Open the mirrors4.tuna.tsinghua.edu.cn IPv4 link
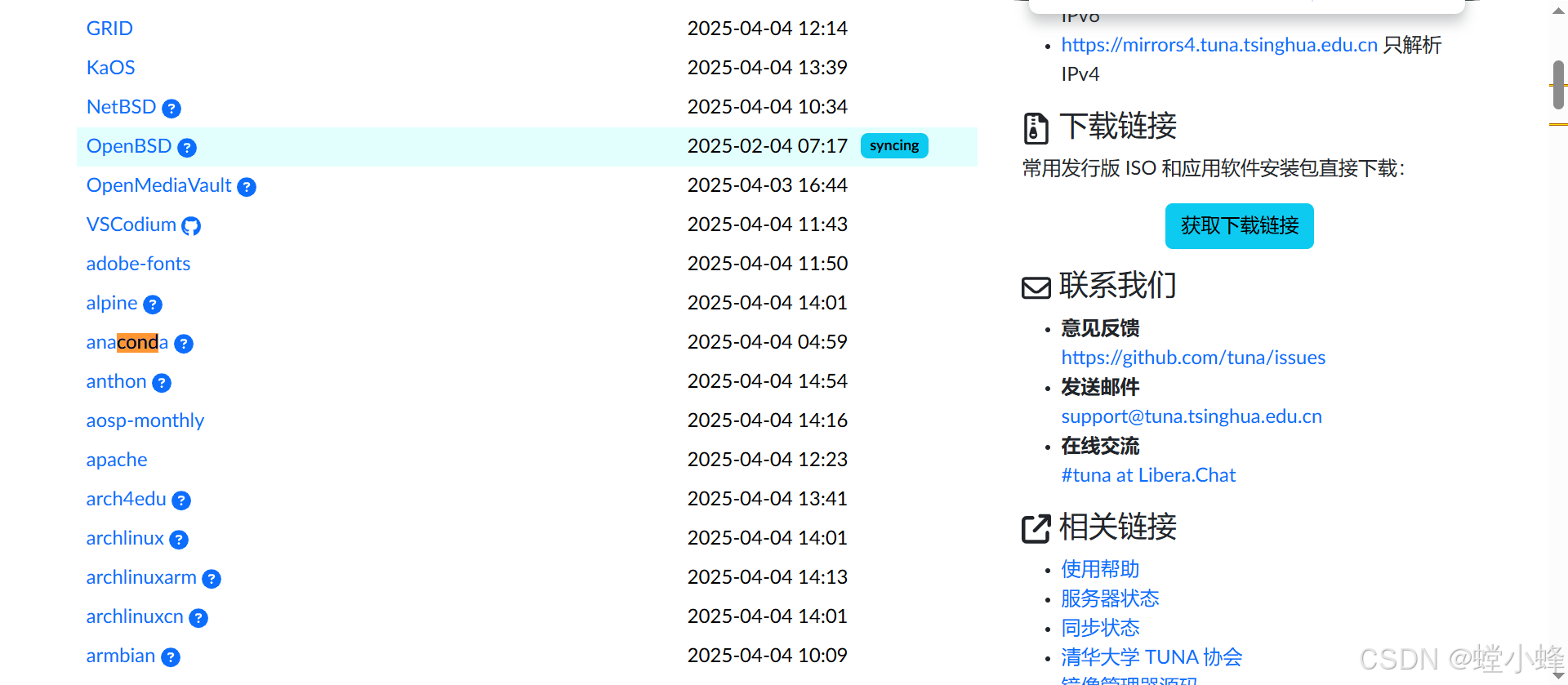The width and height of the screenshot is (1568, 685). tap(1219, 45)
